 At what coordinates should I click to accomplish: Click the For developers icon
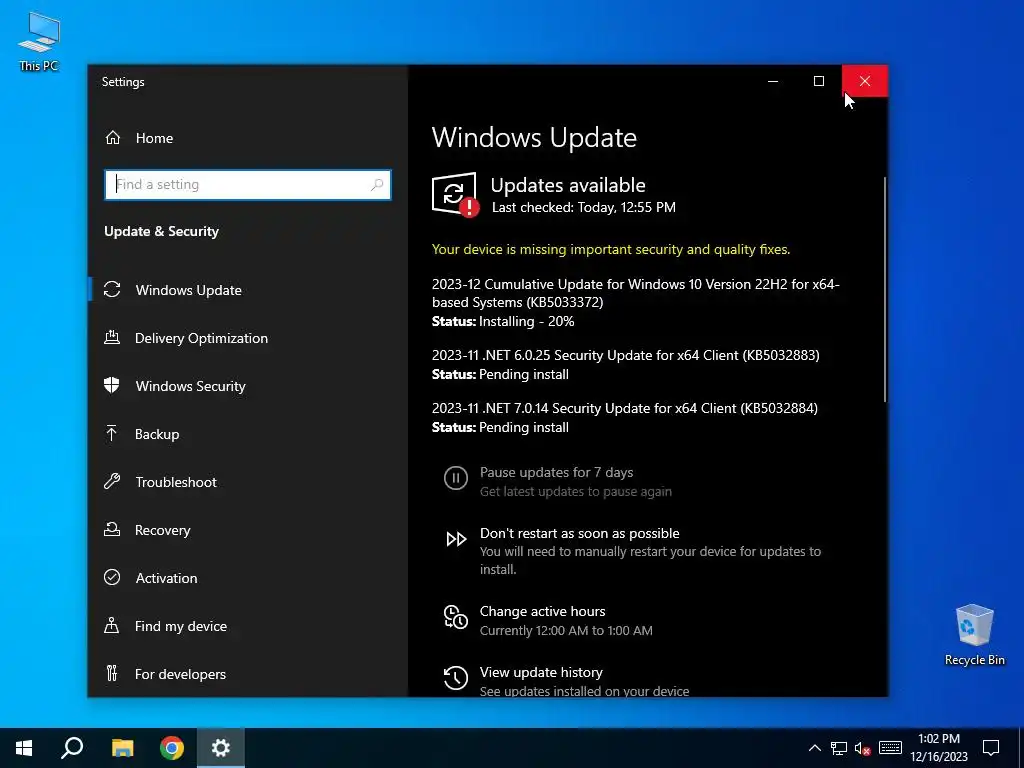[112, 673]
